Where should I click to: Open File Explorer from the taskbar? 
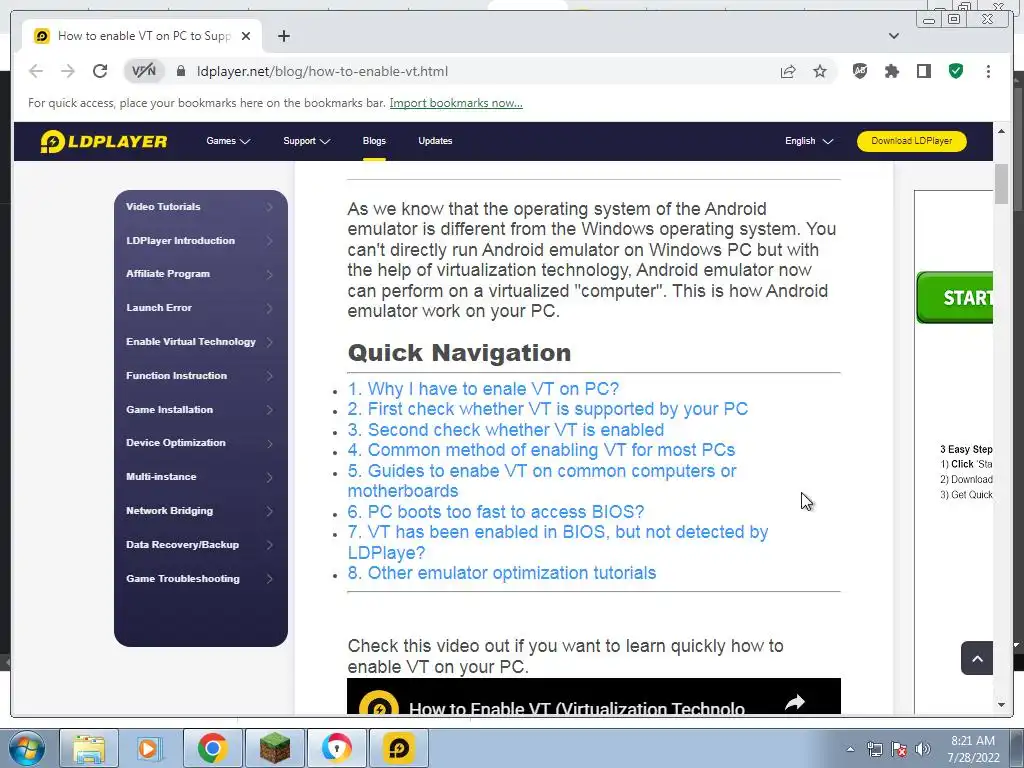(x=89, y=748)
